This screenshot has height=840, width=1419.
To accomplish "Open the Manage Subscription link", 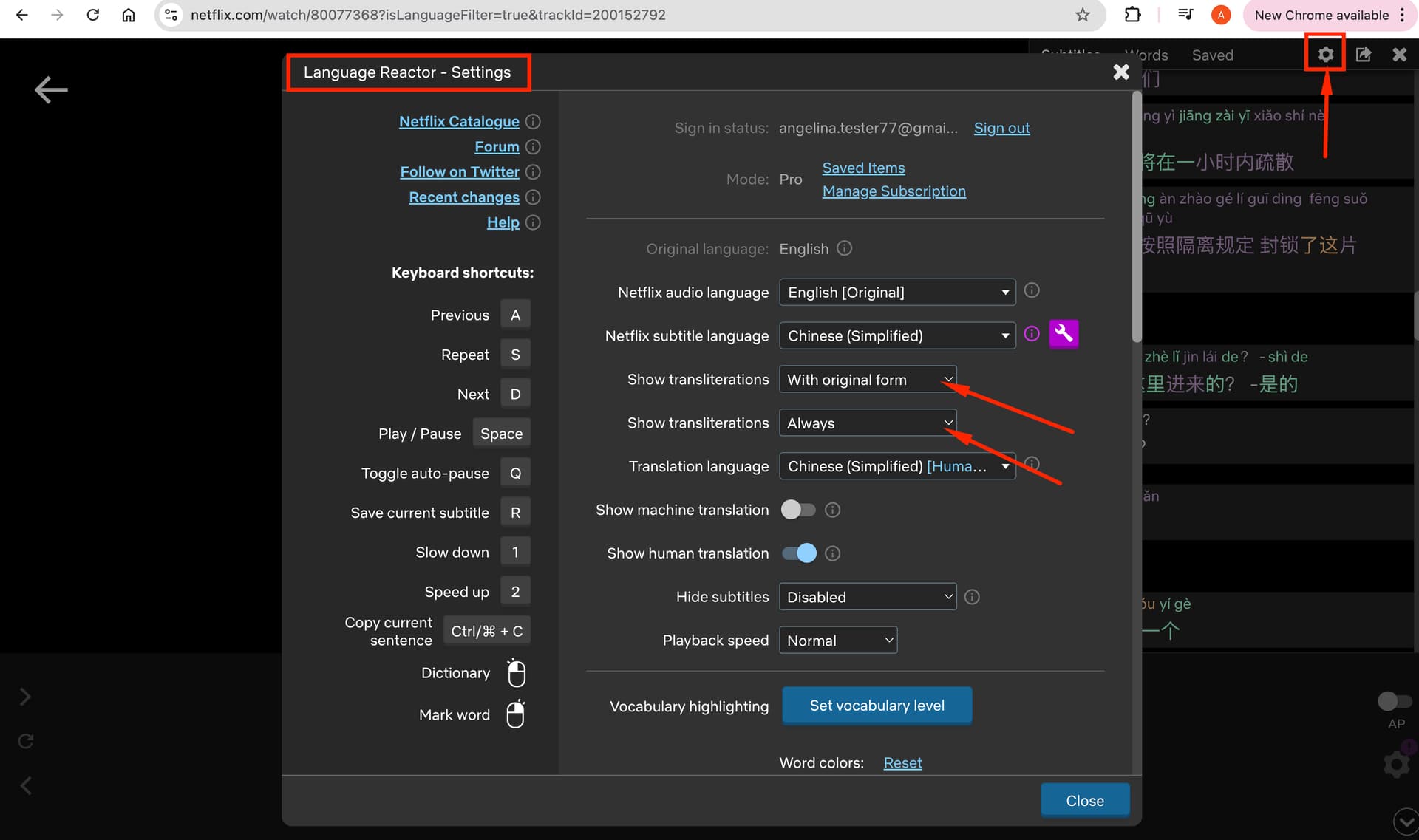I will [894, 191].
